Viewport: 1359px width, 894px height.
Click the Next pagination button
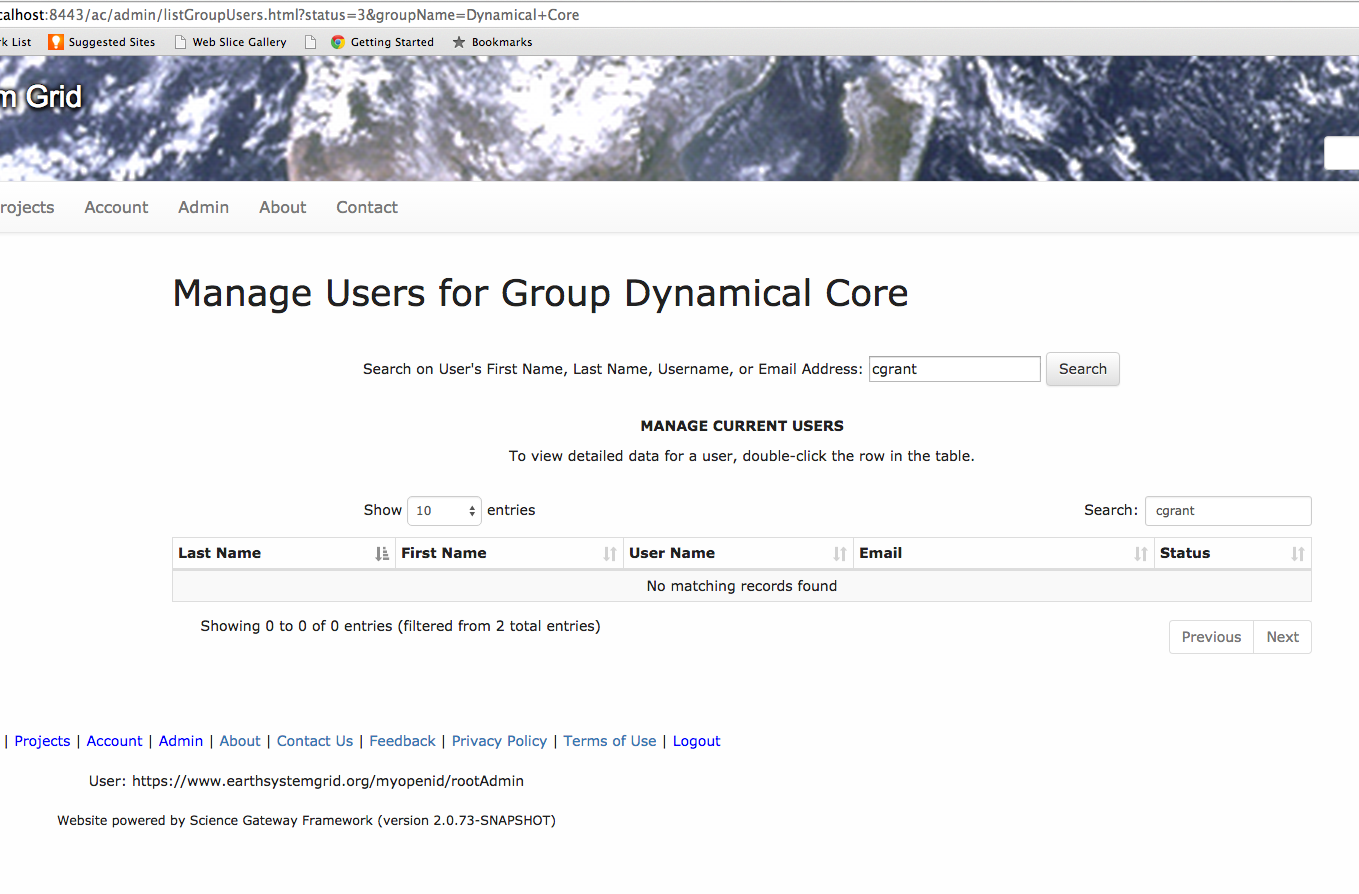1282,637
